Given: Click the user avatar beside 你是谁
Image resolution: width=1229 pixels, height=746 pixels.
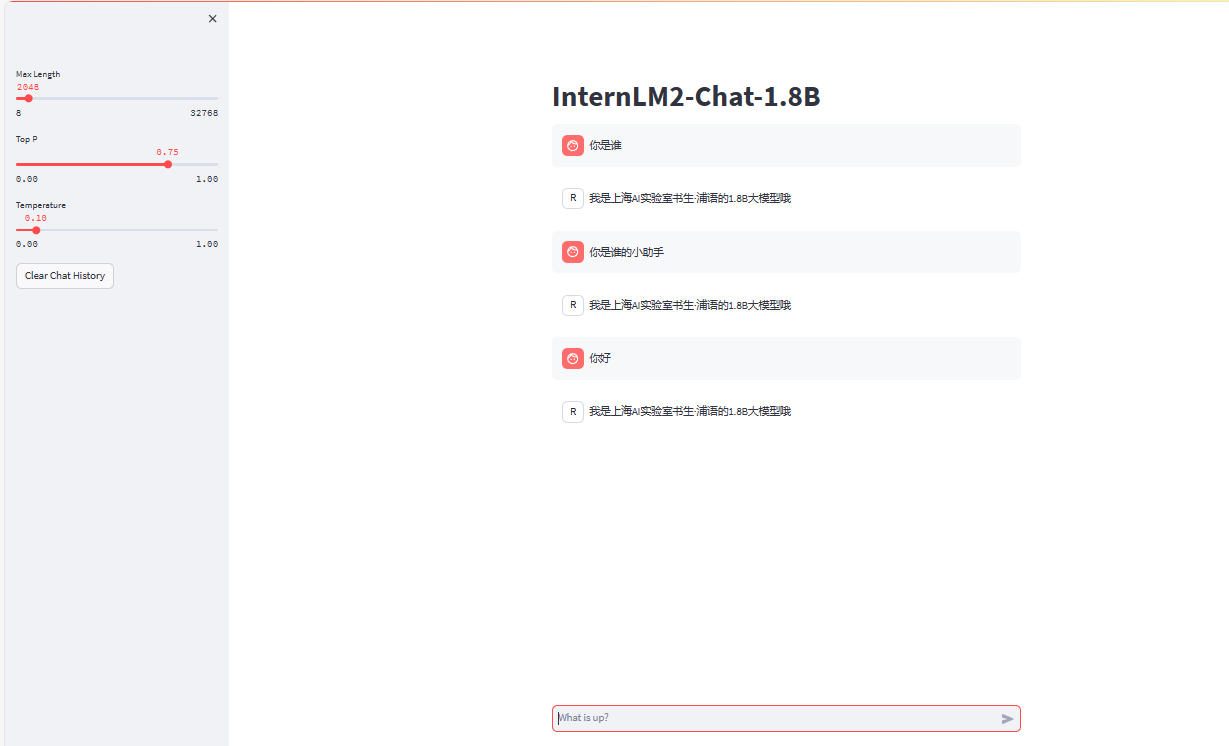Looking at the screenshot, I should [x=573, y=146].
